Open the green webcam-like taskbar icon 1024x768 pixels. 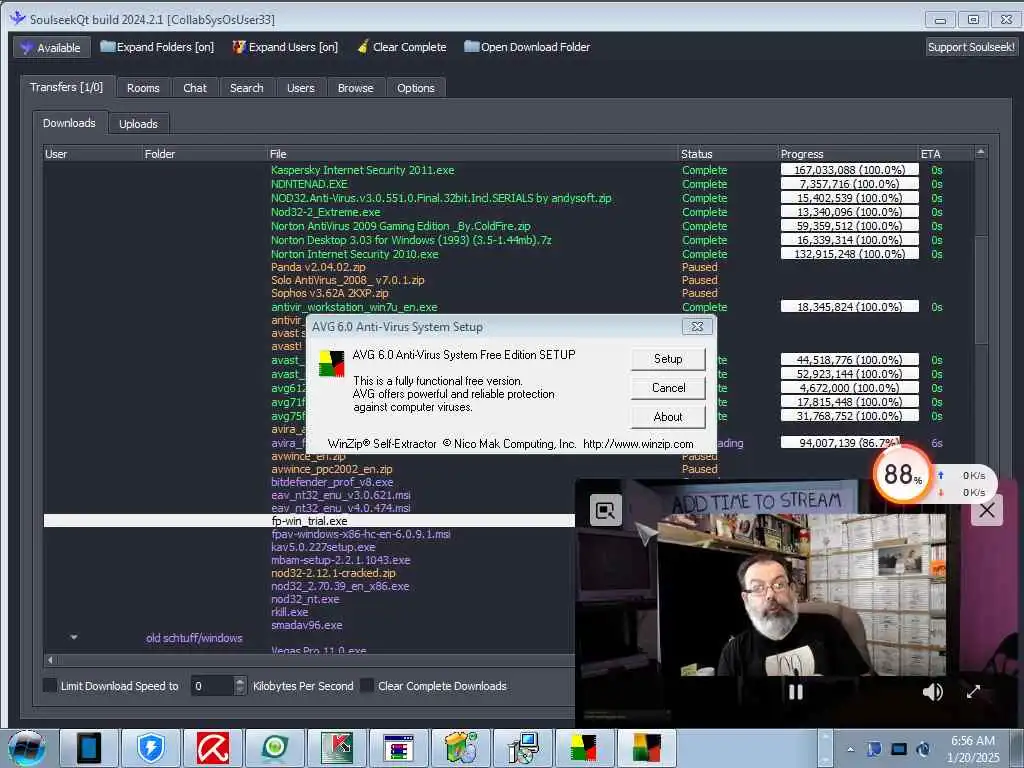(274, 748)
